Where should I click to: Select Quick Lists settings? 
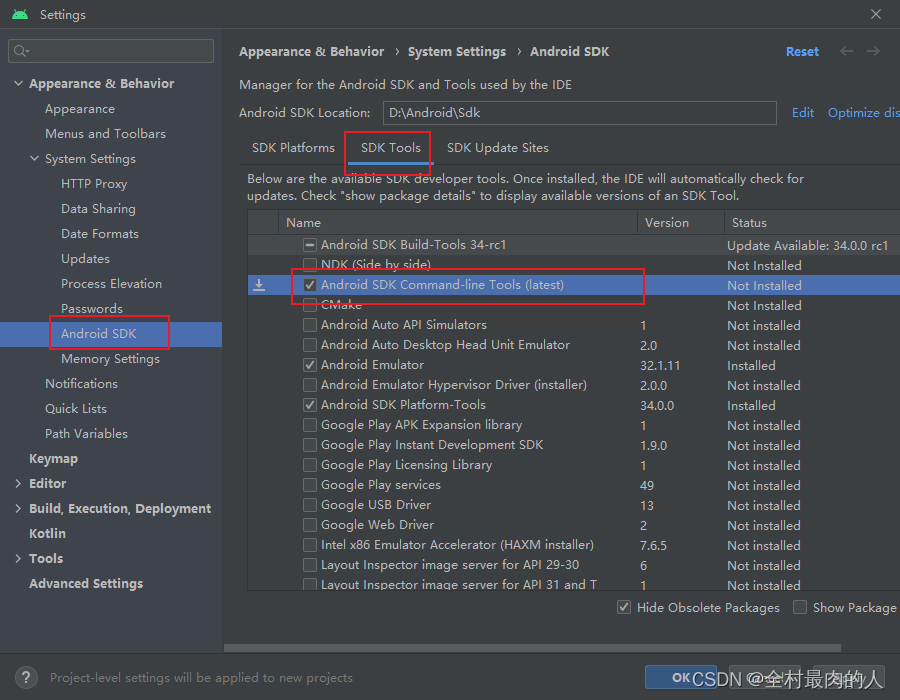point(76,409)
